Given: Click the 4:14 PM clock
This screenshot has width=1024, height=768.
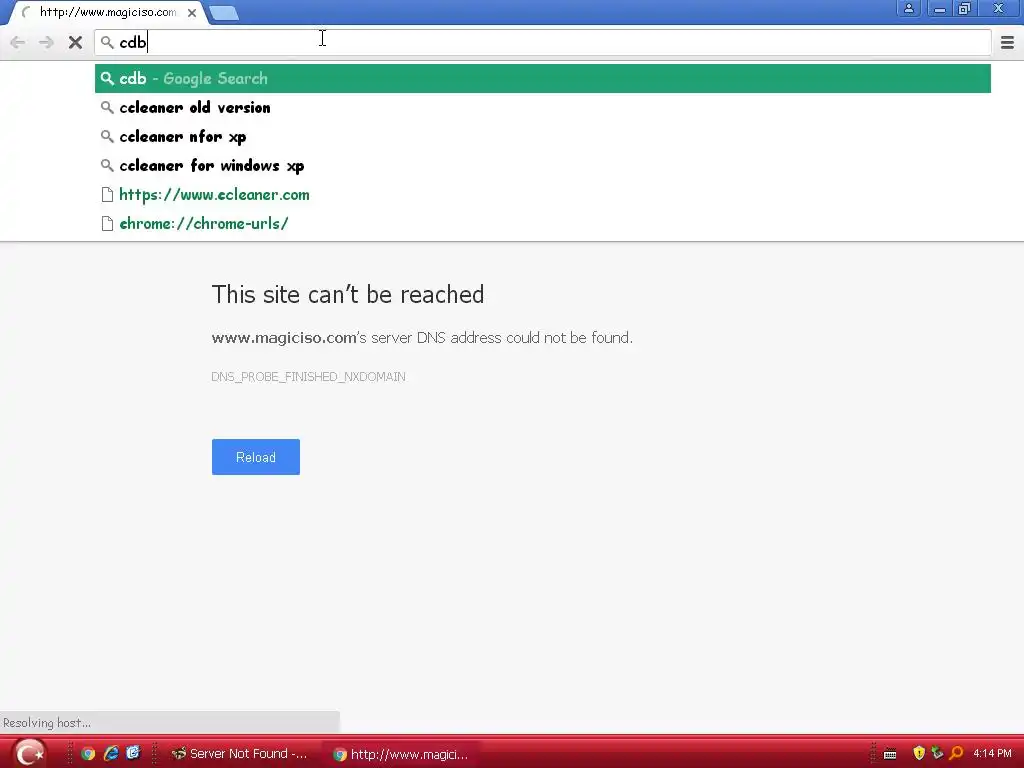Looking at the screenshot, I should pyautogui.click(x=992, y=754).
